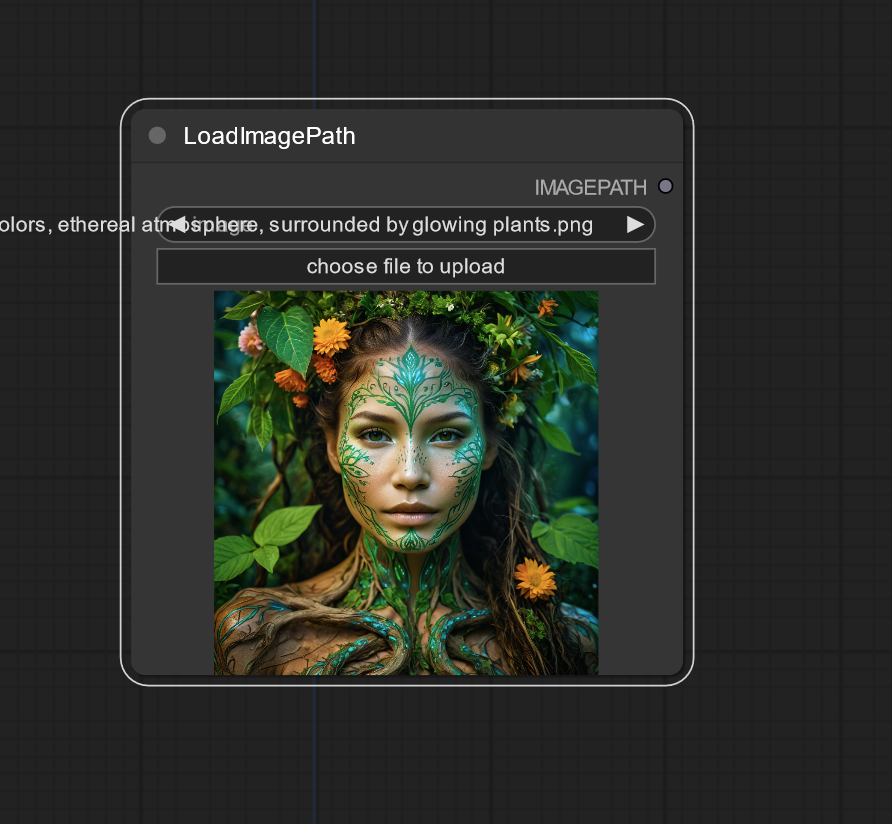Select the LoadImagePath node title bar
This screenshot has height=824, width=892.
coord(270,136)
